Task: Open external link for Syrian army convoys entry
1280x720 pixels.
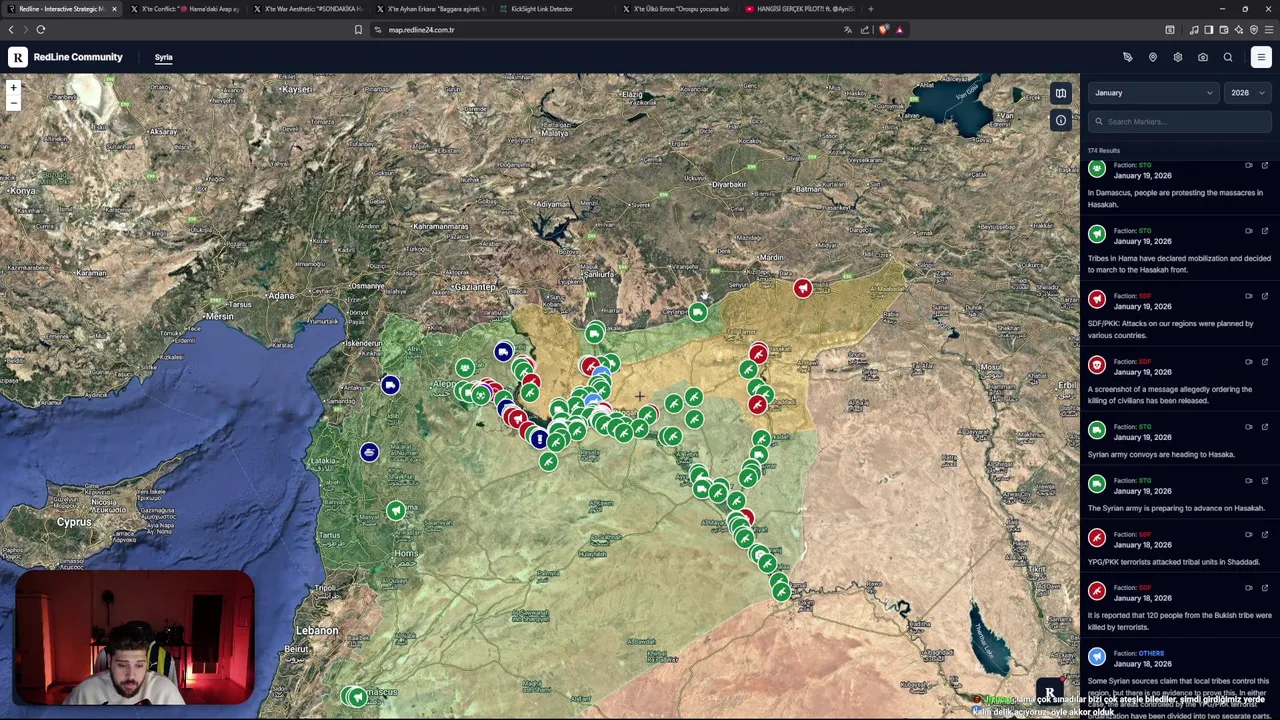Action: point(1265,427)
